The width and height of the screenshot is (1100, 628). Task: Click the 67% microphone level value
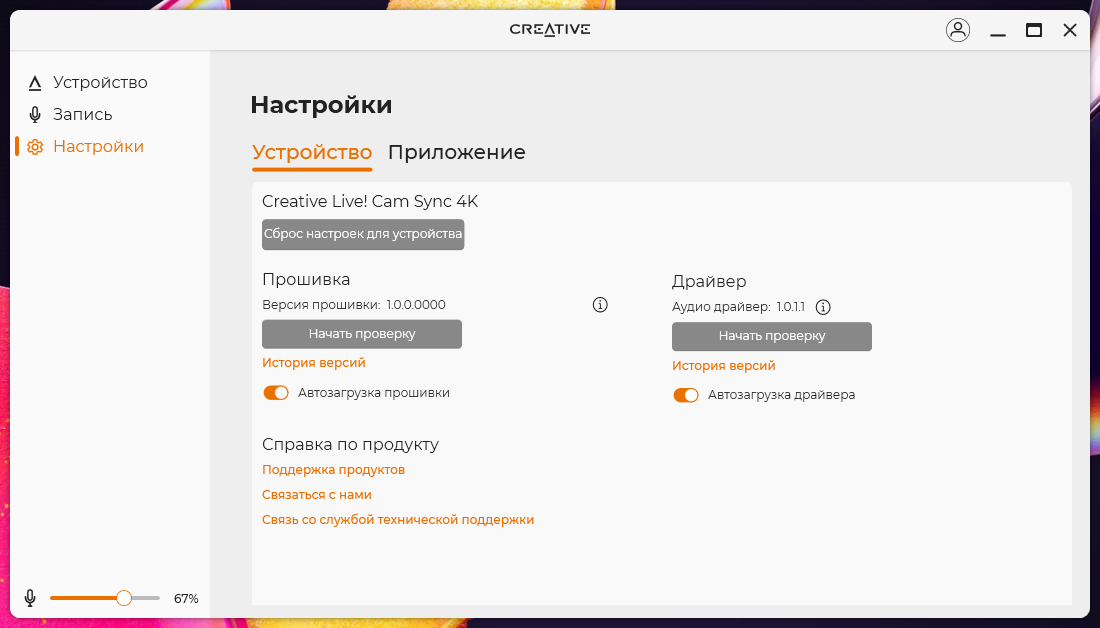coord(186,599)
